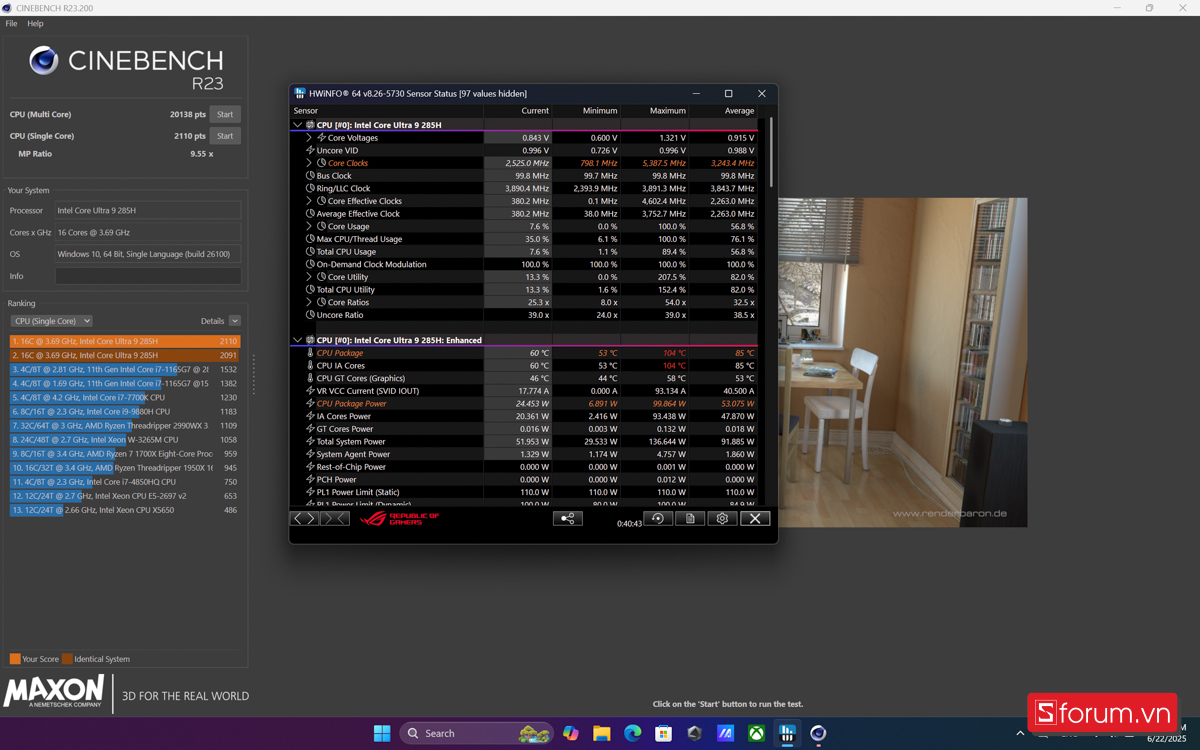Image resolution: width=1200 pixels, height=750 pixels.
Task: Expand the Core Clocks row
Action: [x=309, y=163]
